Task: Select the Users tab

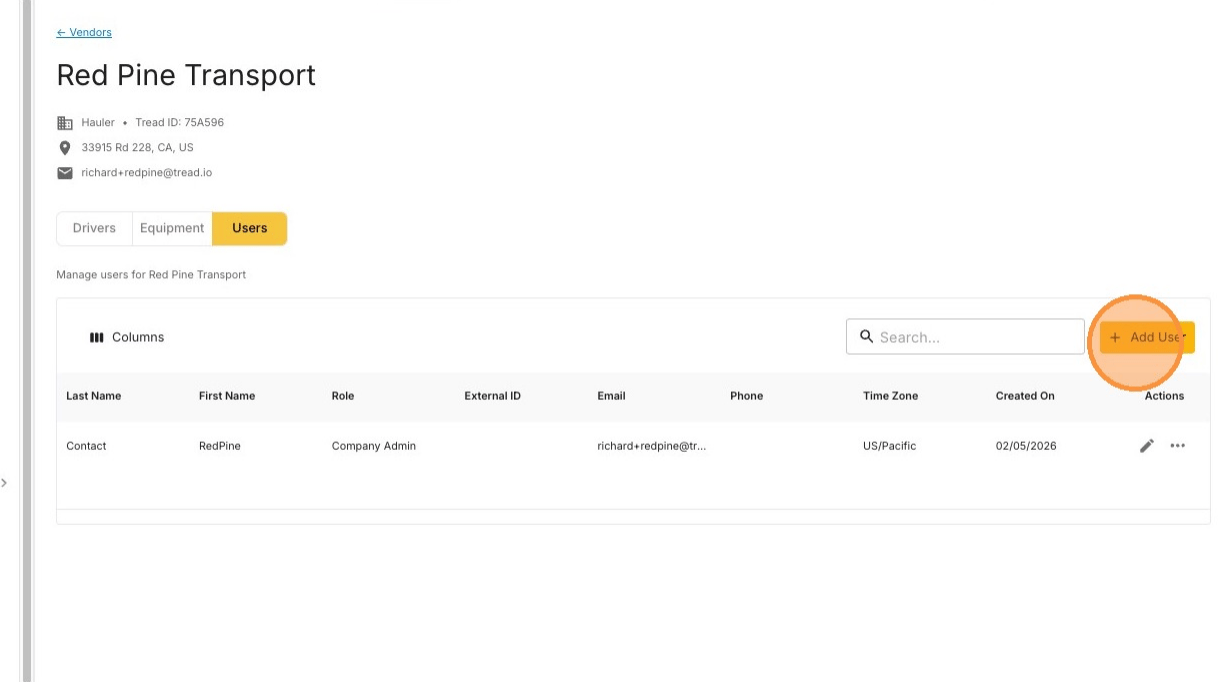Action: 250,228
